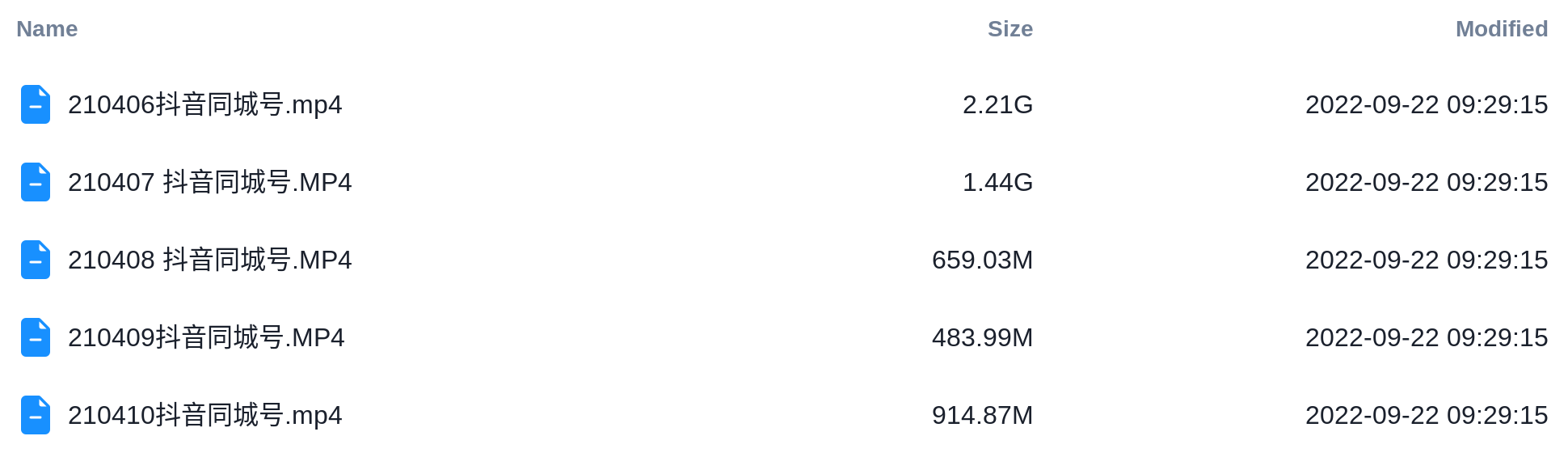The width and height of the screenshot is (1568, 453).
Task: Click modified date of 210410 file row
Action: tap(1427, 415)
